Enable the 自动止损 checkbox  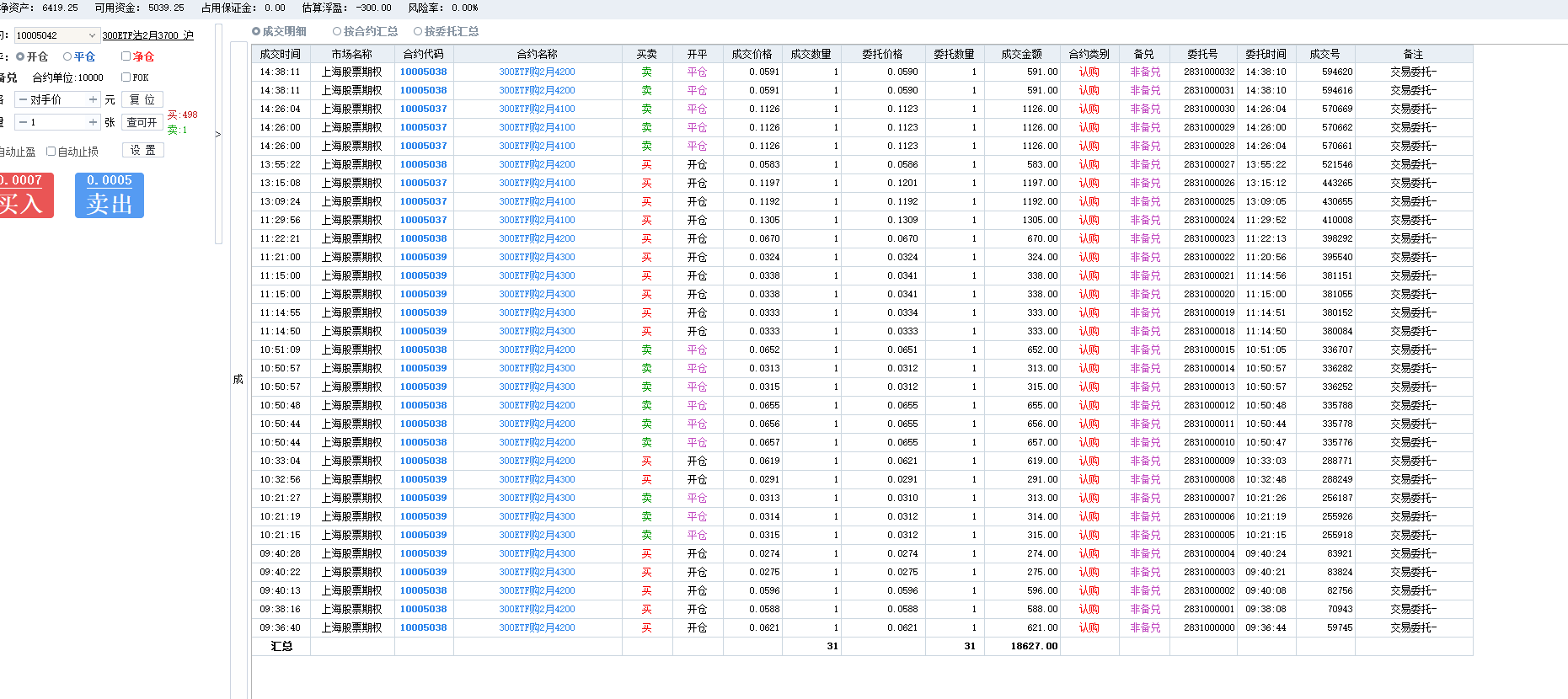(51, 152)
